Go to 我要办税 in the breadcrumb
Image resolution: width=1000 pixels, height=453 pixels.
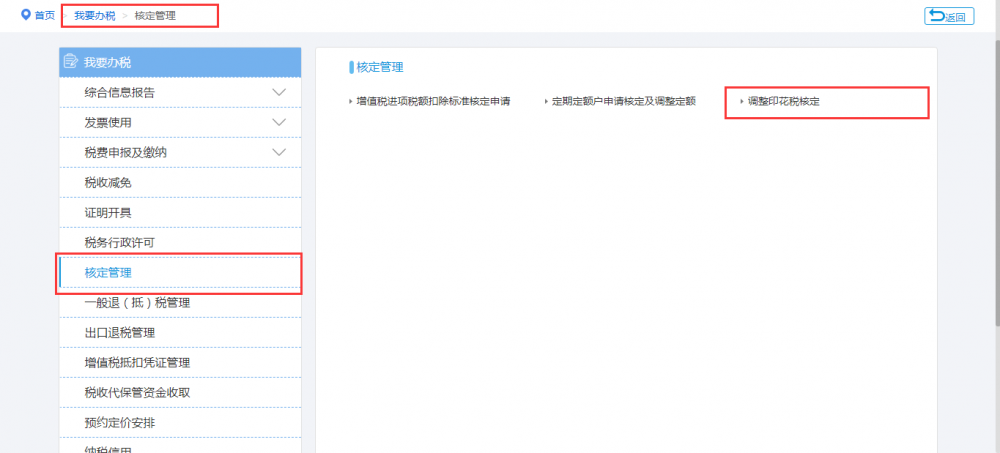point(94,16)
